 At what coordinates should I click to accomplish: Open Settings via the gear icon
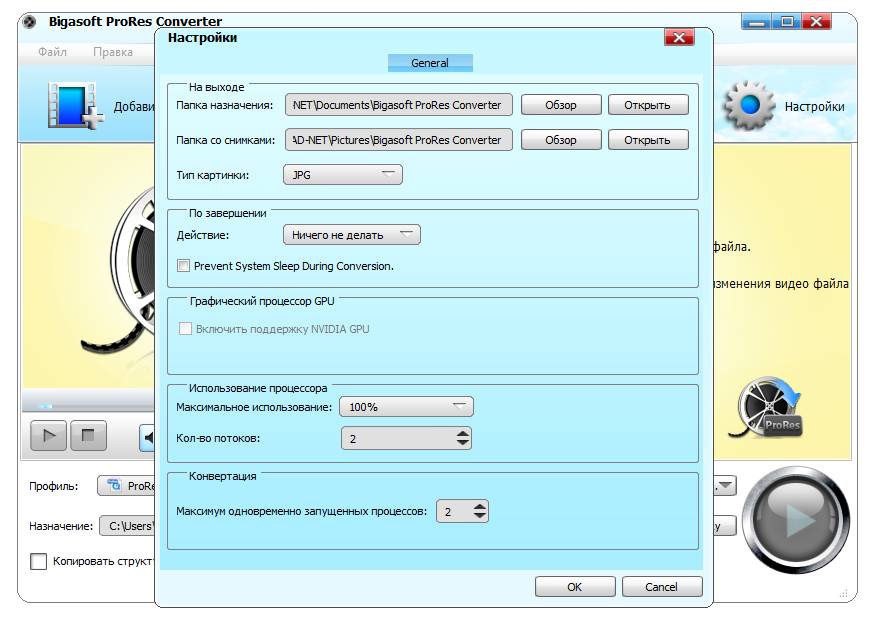tap(749, 105)
